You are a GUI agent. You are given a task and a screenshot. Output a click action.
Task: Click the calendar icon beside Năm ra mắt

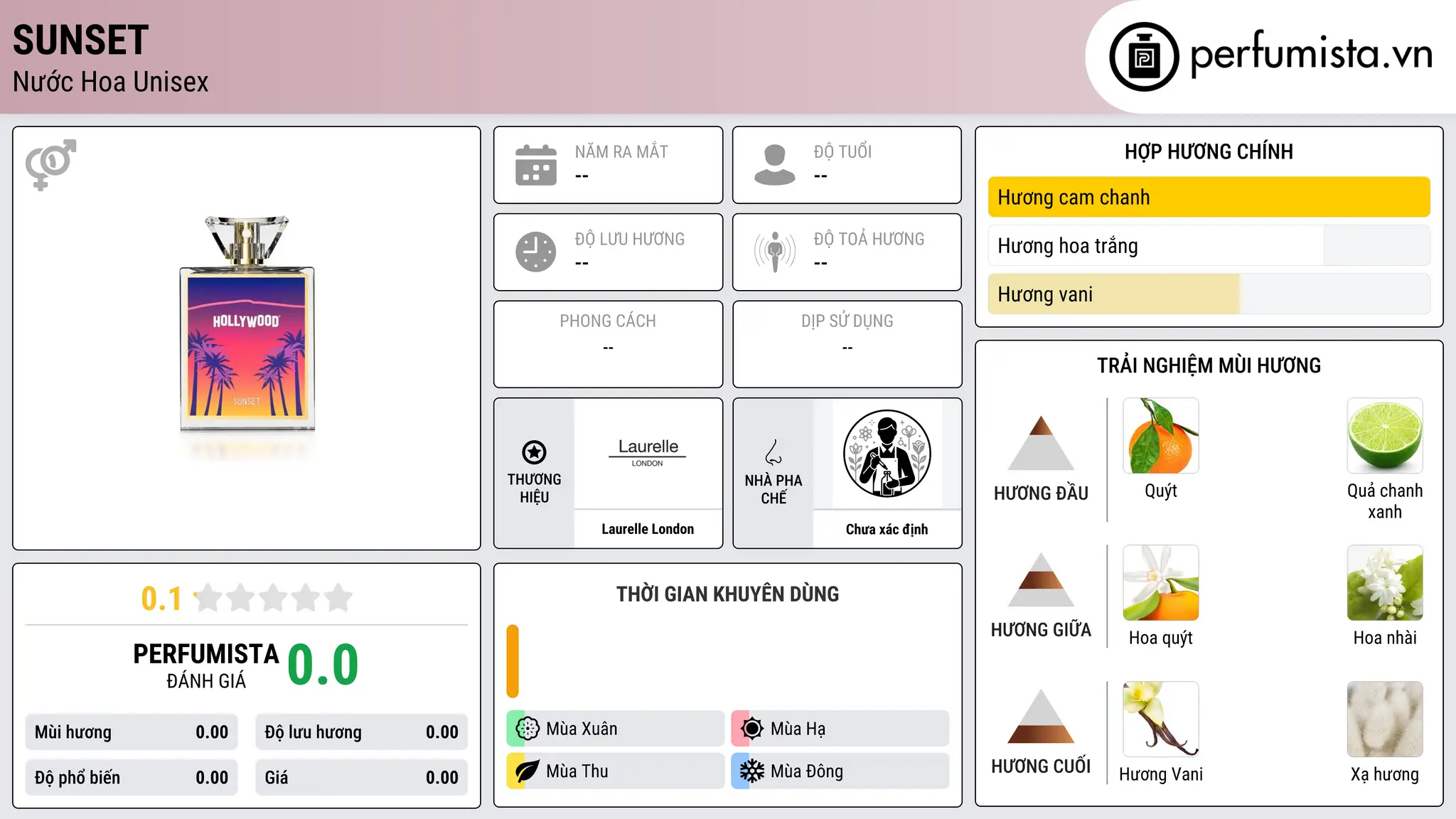coord(536,165)
